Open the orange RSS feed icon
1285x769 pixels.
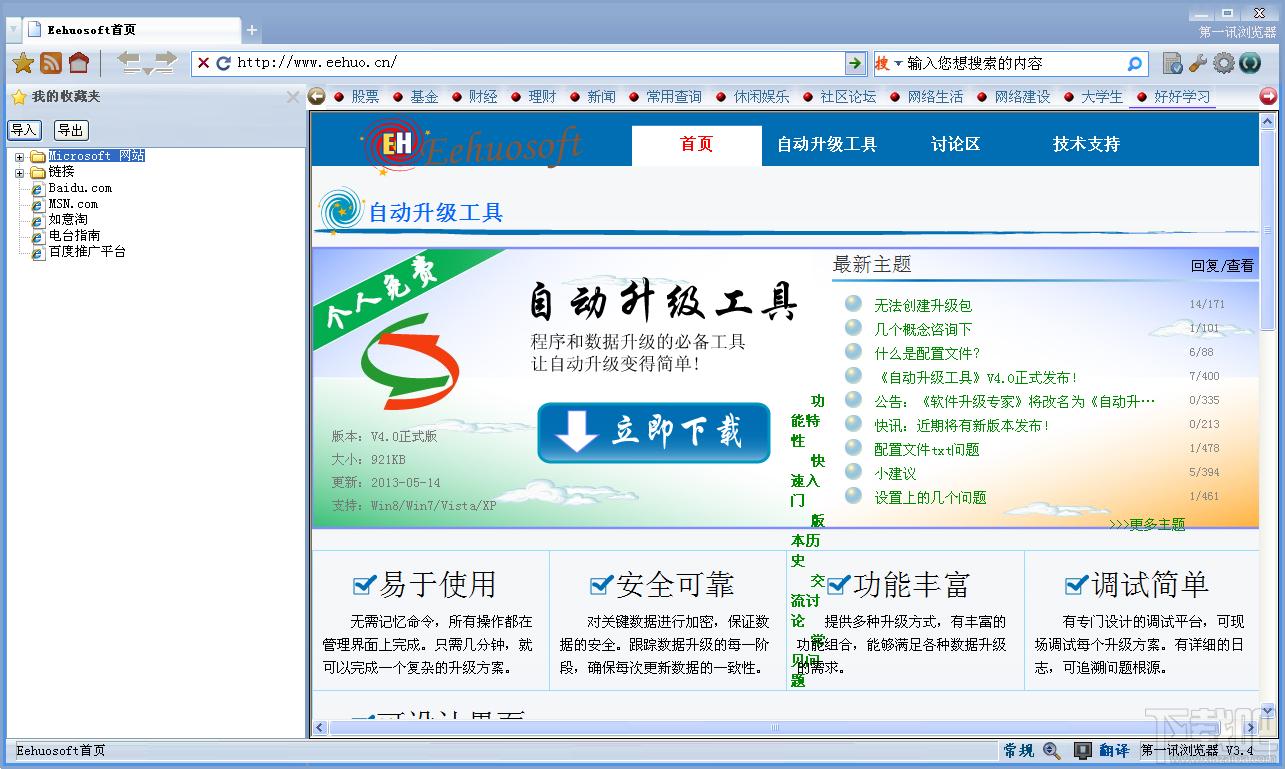(x=51, y=63)
